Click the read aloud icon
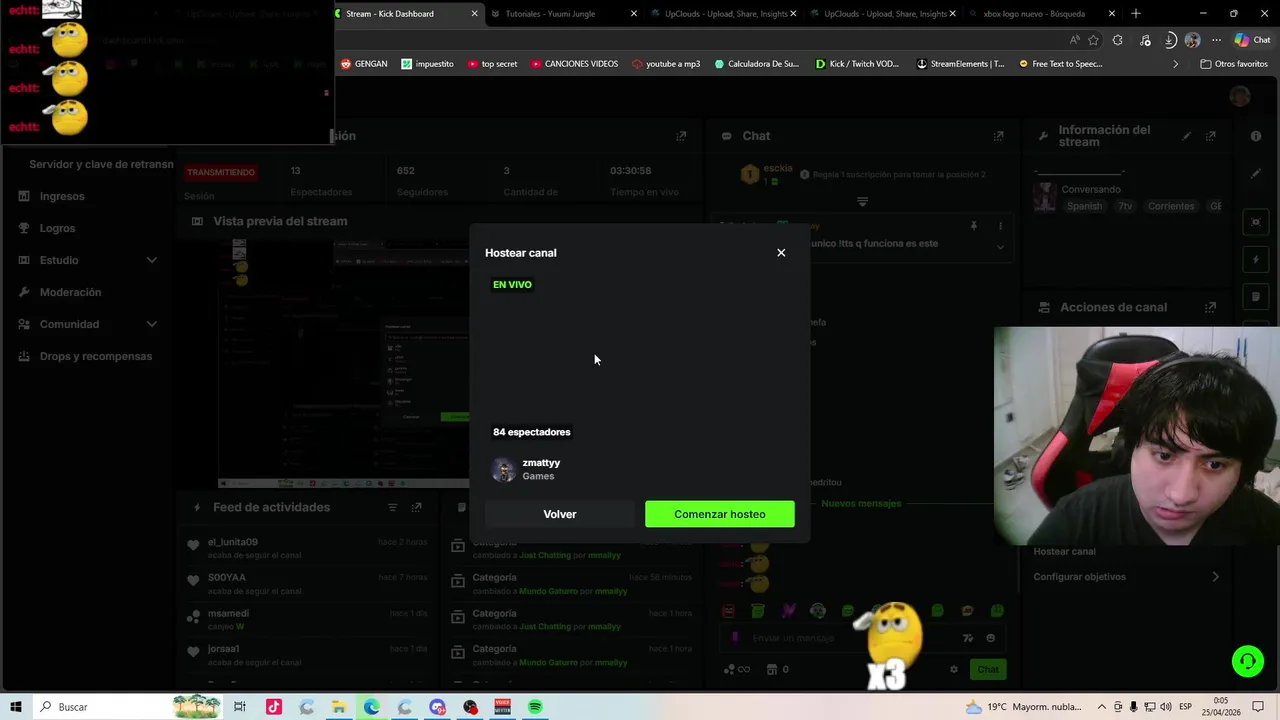This screenshot has width=1280, height=720. pyautogui.click(x=1074, y=40)
